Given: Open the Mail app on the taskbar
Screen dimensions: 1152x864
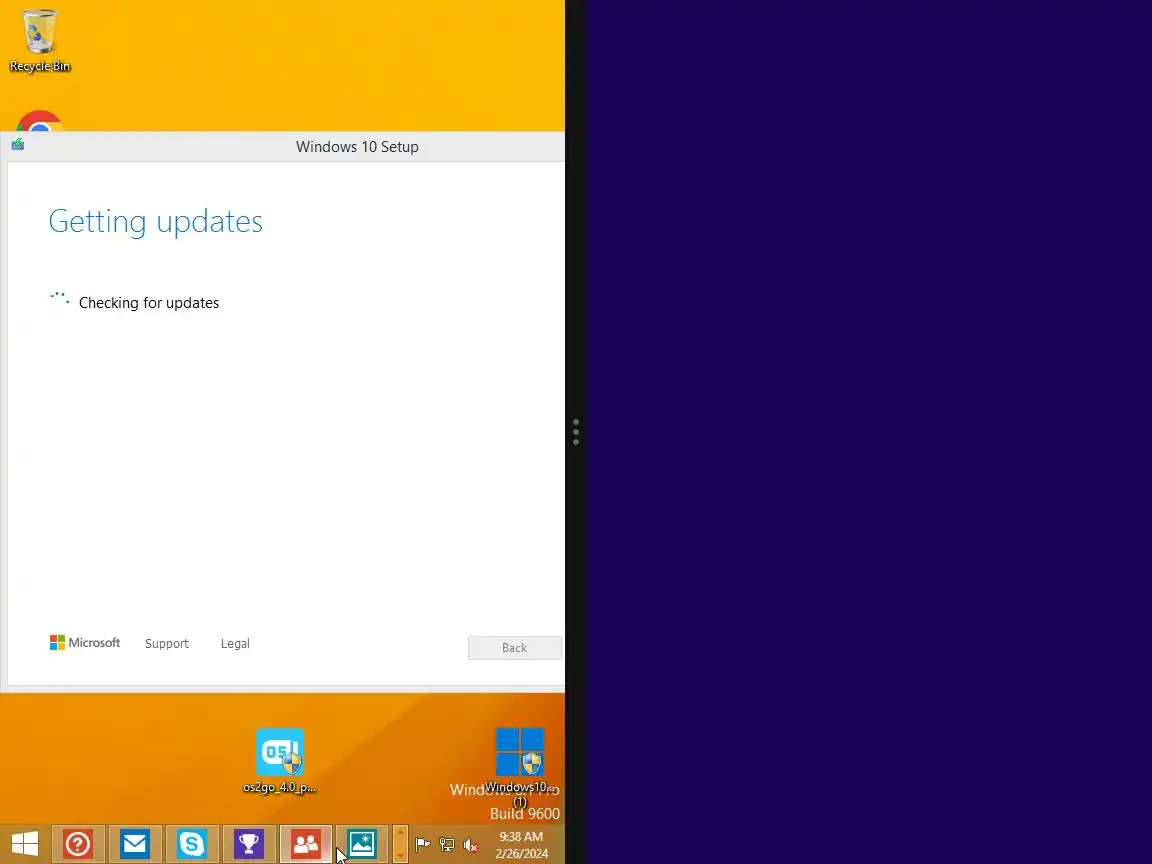Looking at the screenshot, I should (135, 844).
